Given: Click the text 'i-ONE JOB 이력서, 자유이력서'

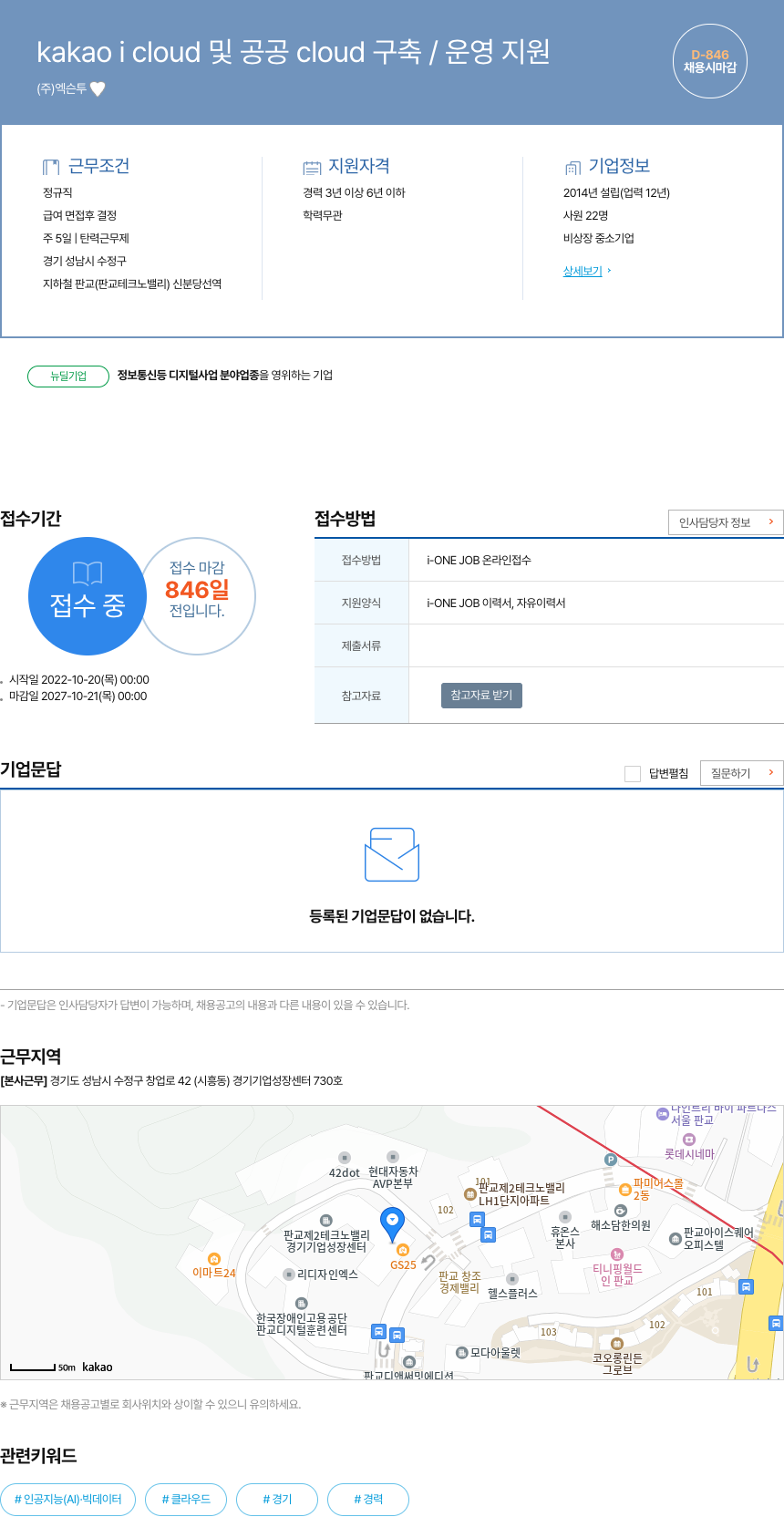Looking at the screenshot, I should tap(496, 603).
